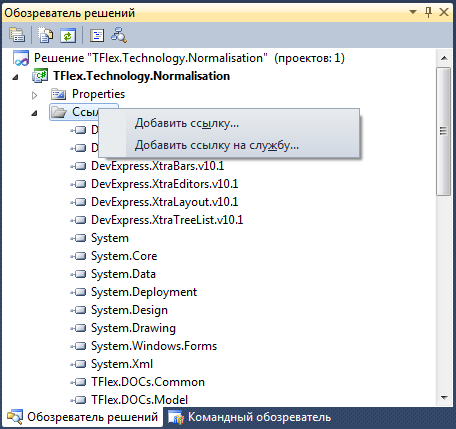Viewport: 456px width, 429px height.
Task: Select the System.Core reference
Action: tap(124, 256)
